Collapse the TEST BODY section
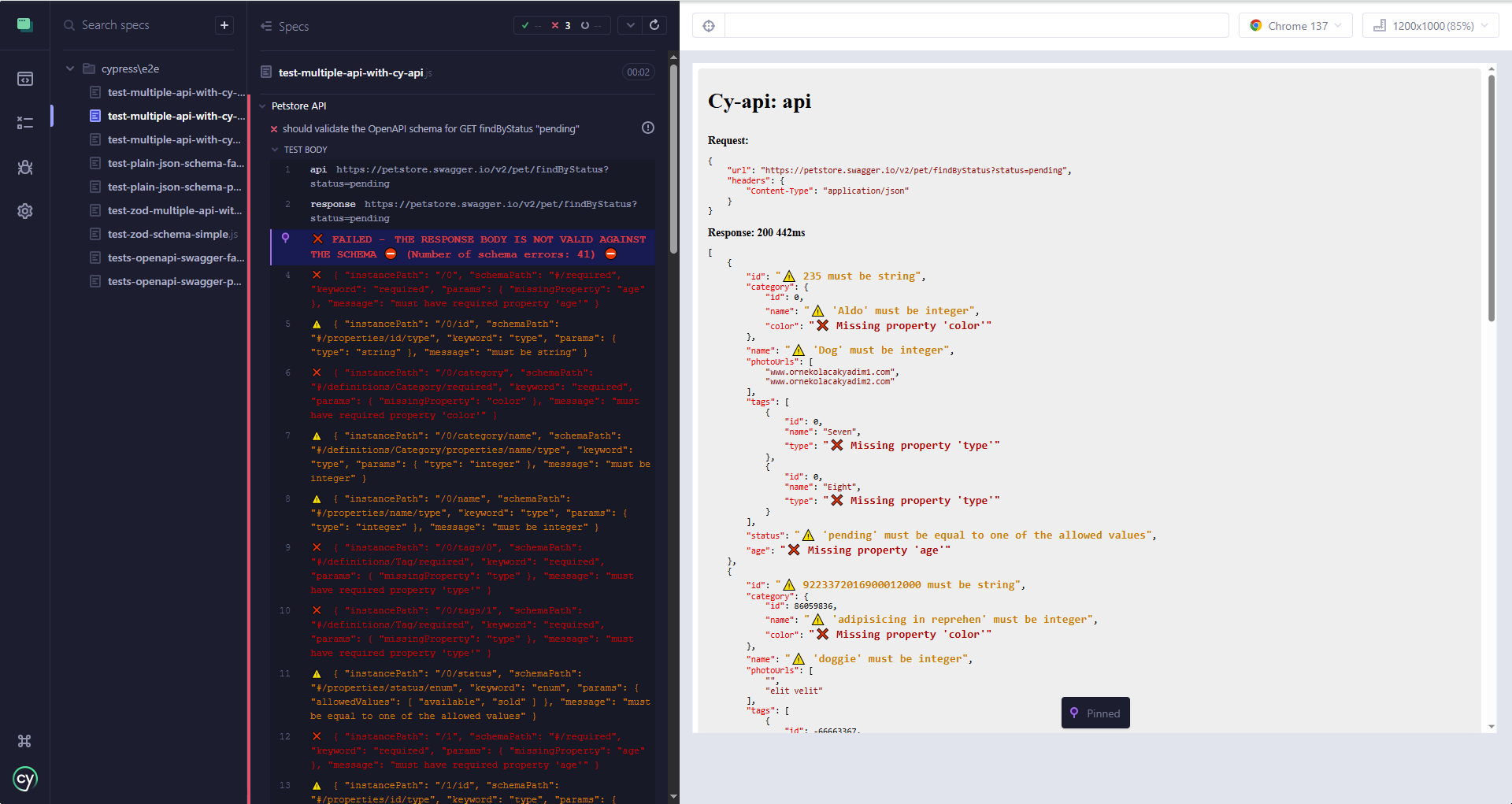1512x804 pixels. [275, 150]
